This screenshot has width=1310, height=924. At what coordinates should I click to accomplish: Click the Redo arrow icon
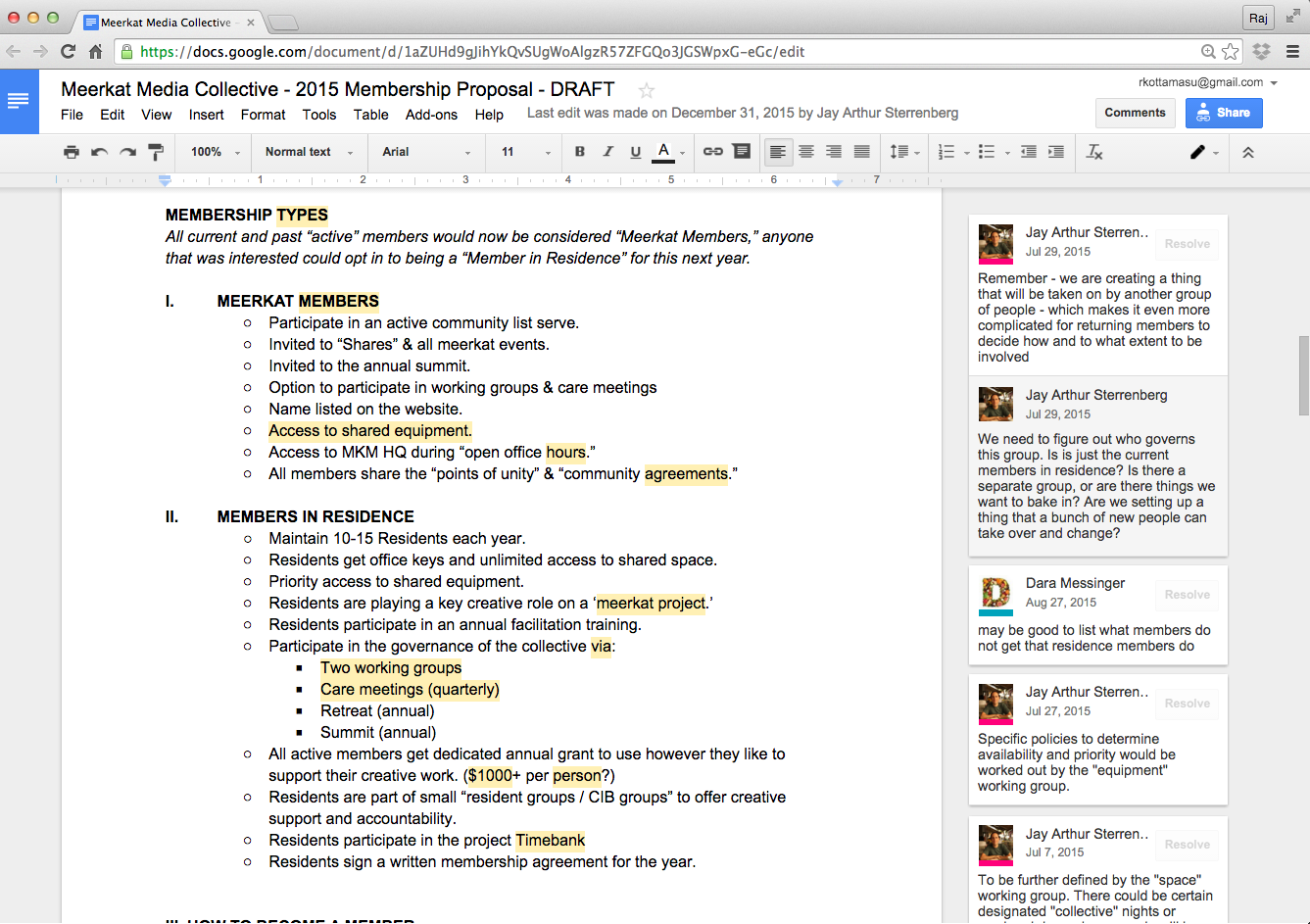point(127,152)
